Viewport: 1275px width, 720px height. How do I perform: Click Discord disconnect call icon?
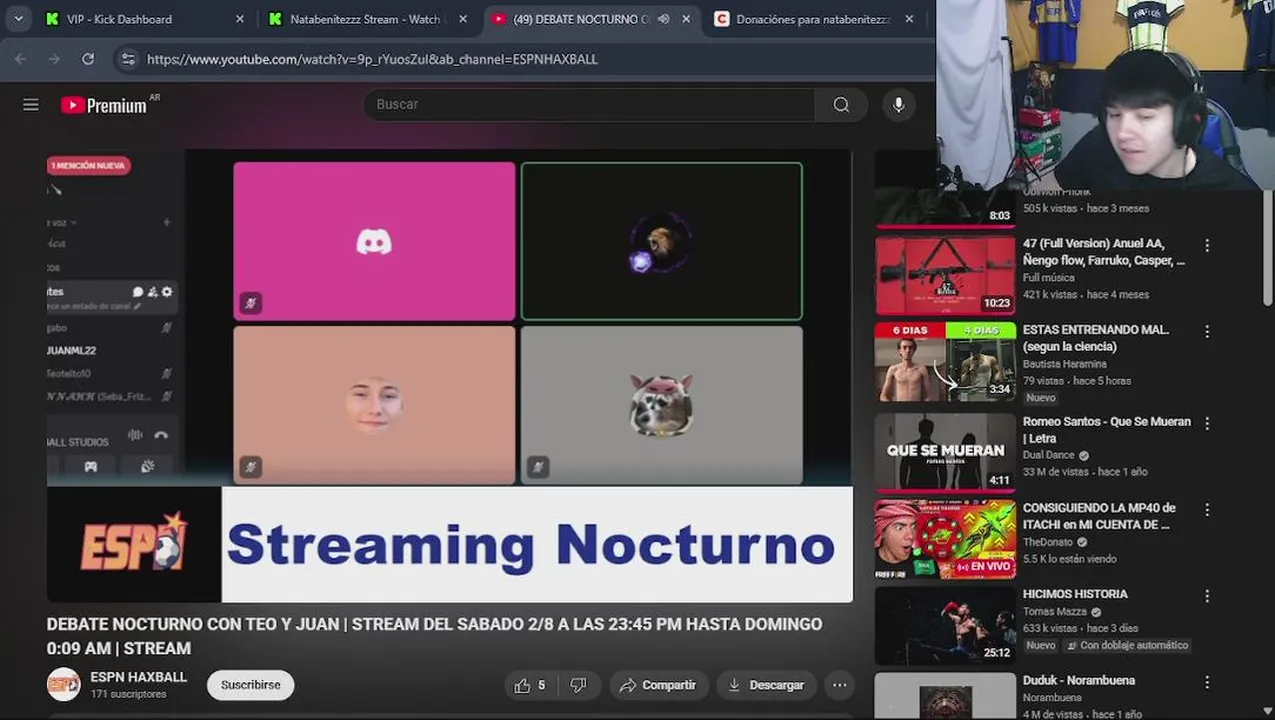[x=161, y=435]
